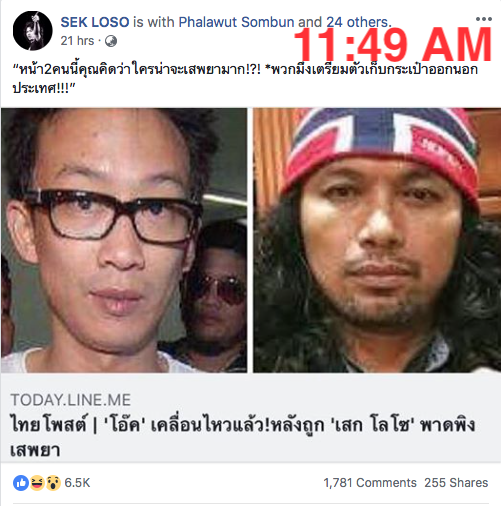Open the Thai article headline link
The image size is (501, 506).
pyautogui.click(x=243, y=437)
